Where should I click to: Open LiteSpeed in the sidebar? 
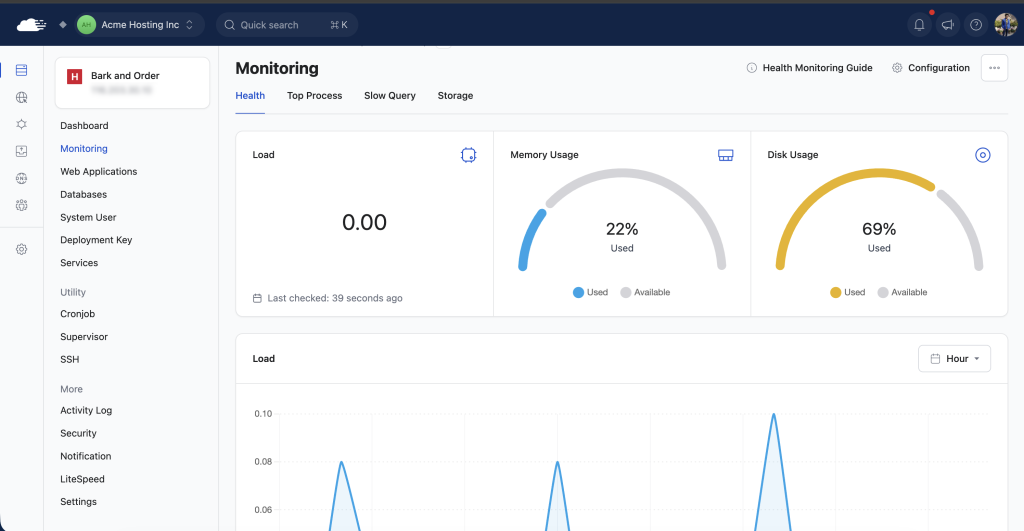(82, 479)
